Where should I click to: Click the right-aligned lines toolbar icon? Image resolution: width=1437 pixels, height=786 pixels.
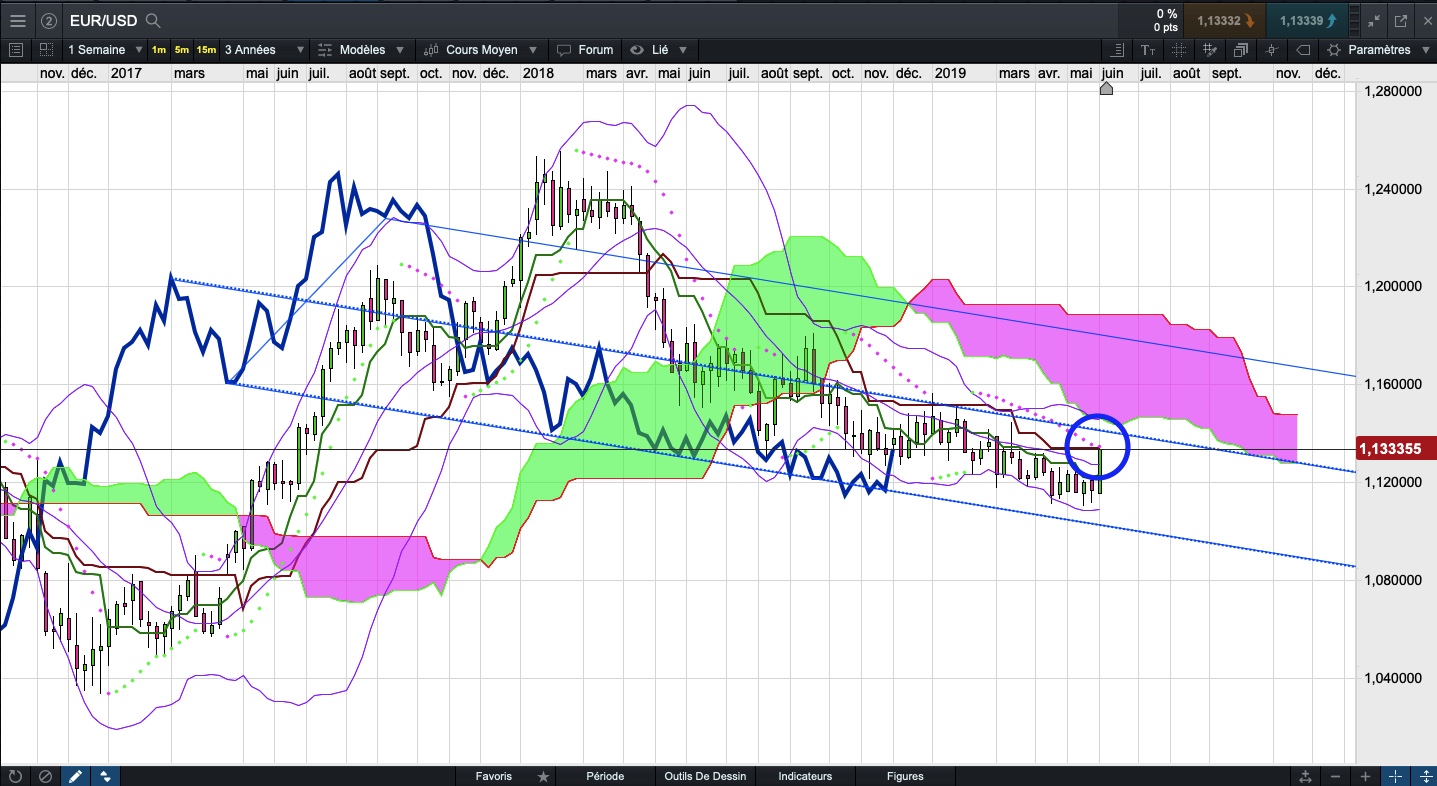[1116, 50]
